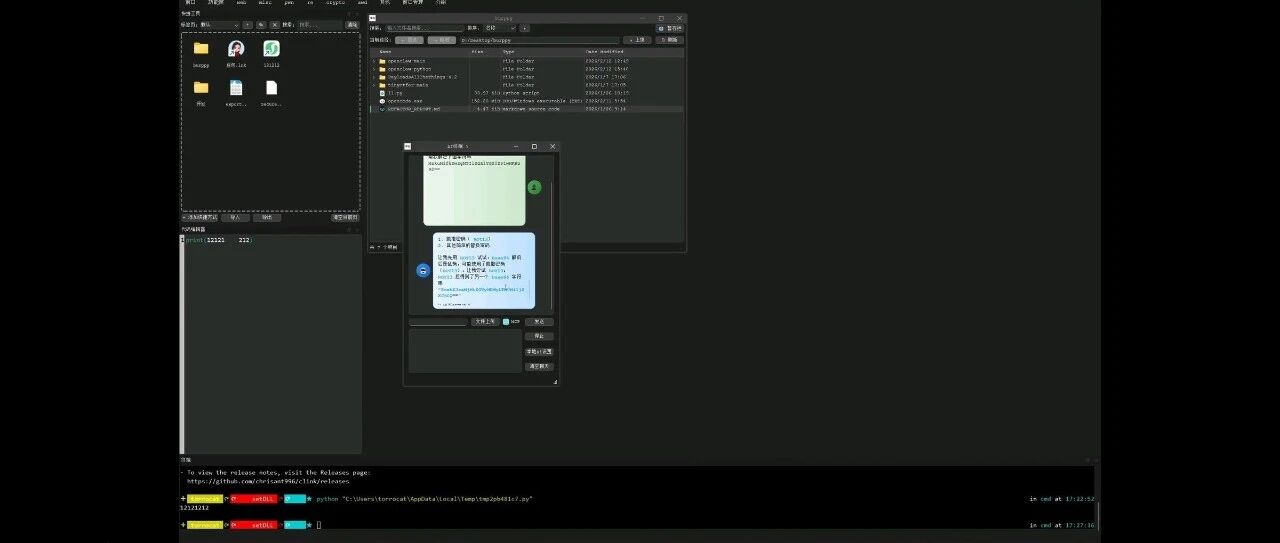Open the girl-avatar .lnk shortcut
Image resolution: width=1280 pixels, height=543 pixels.
point(236,53)
